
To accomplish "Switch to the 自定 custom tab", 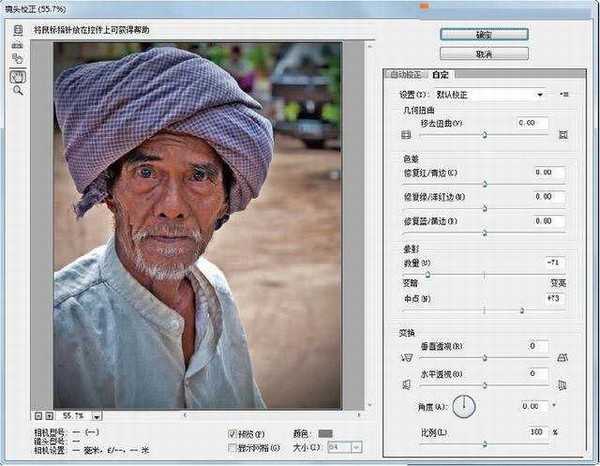I will click(x=441, y=75).
